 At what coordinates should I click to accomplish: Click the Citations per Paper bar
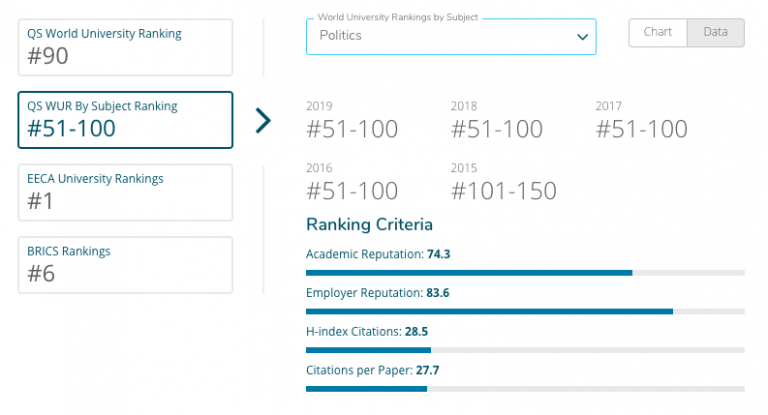pos(525,388)
